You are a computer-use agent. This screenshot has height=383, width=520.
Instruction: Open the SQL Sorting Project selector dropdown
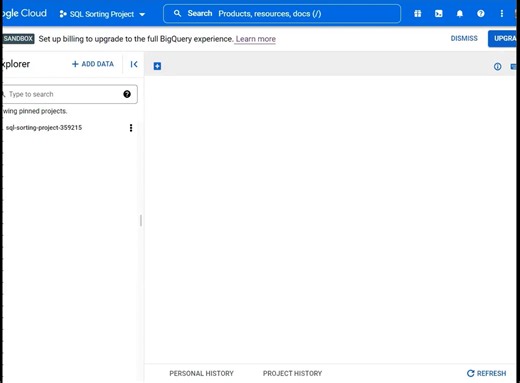(102, 14)
